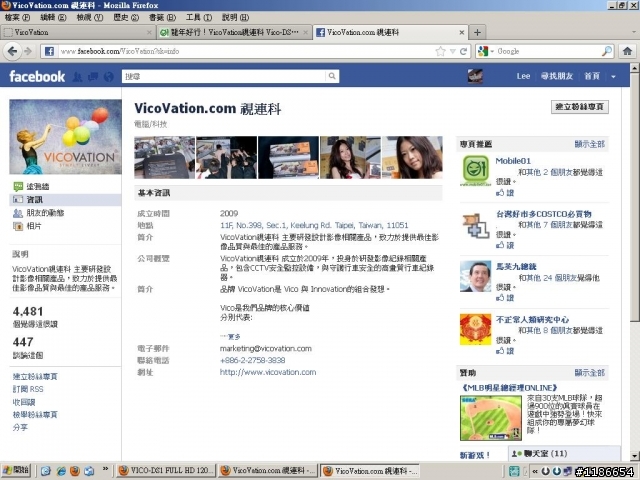640x480 pixels.
Task: Open the 歷史 menu
Action: pos(126,18)
